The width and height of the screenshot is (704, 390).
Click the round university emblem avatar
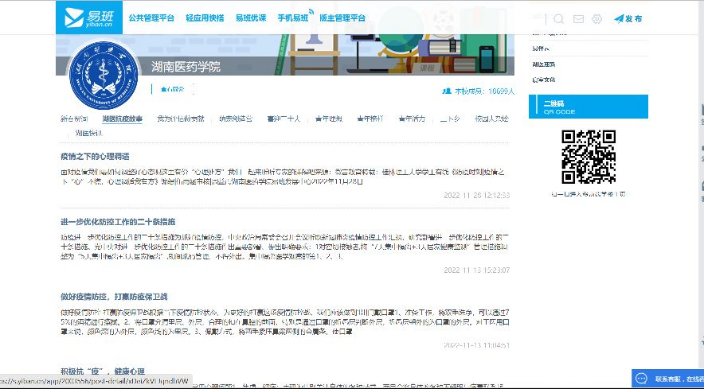104,75
